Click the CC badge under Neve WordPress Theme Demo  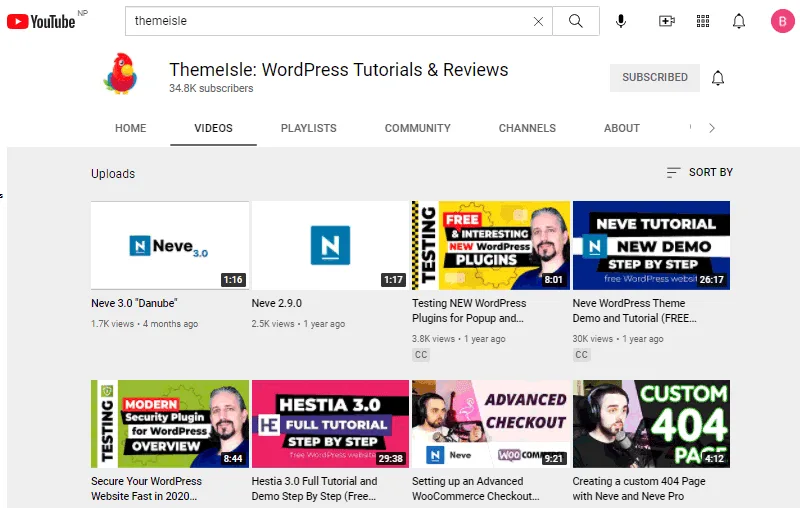581,354
